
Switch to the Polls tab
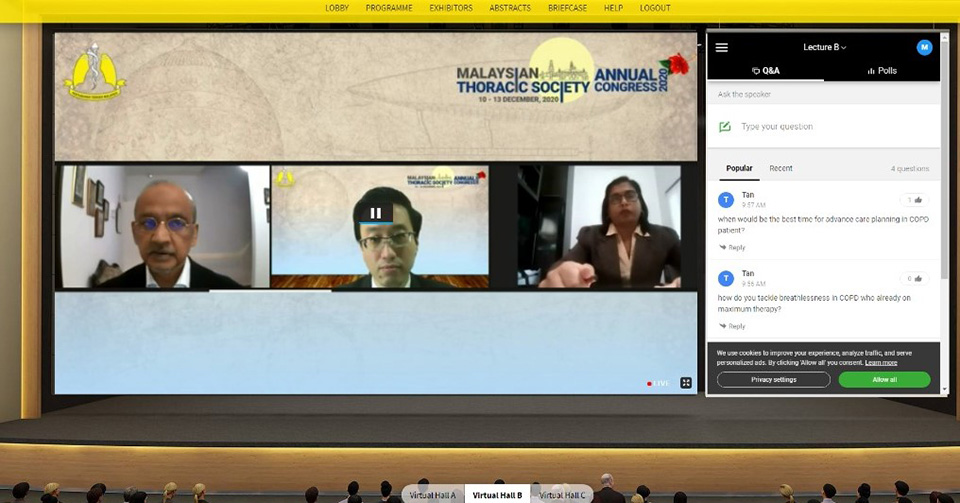pyautogui.click(x=882, y=71)
